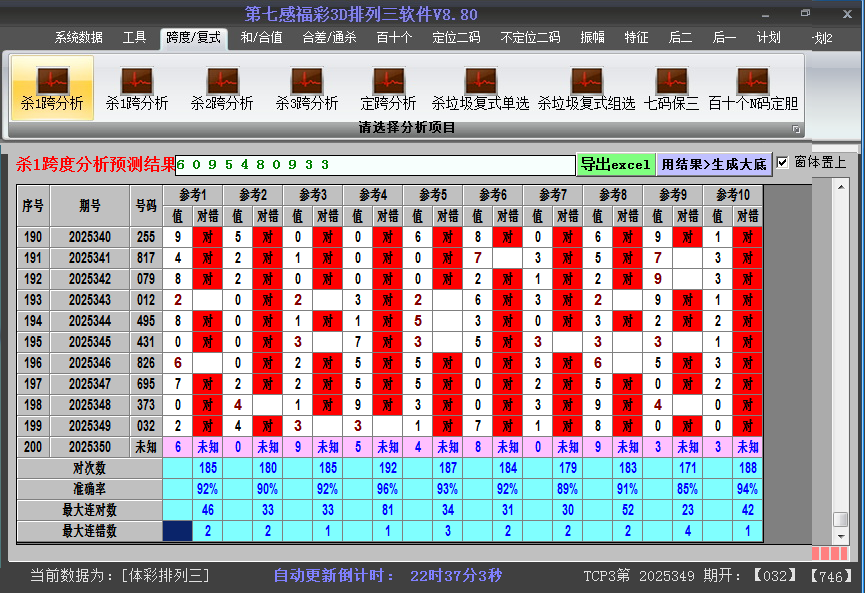865x593 pixels.
Task: Click the vertical scrollbar down arrow
Action: 841,537
